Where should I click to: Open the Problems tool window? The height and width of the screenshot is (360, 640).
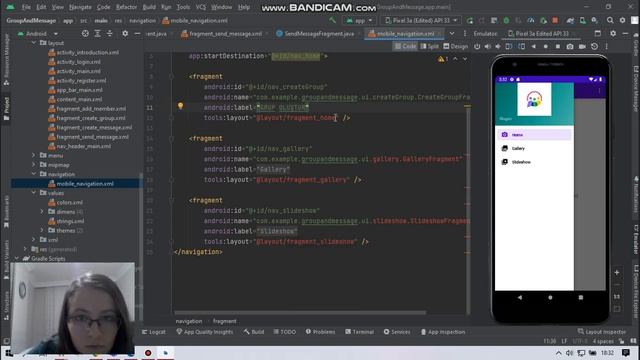pos(320,332)
